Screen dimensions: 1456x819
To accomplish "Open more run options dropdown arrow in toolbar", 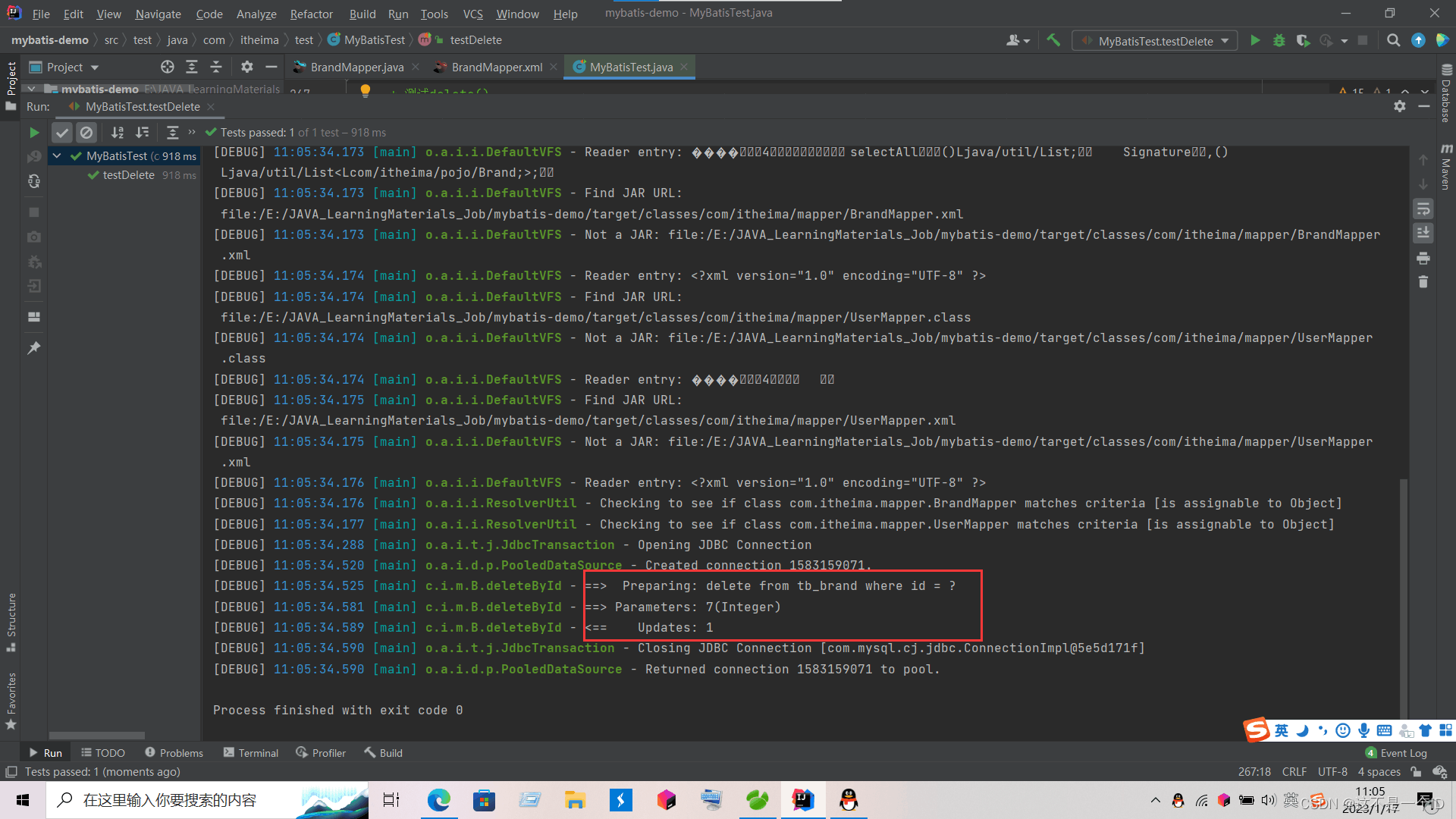I will (1345, 41).
